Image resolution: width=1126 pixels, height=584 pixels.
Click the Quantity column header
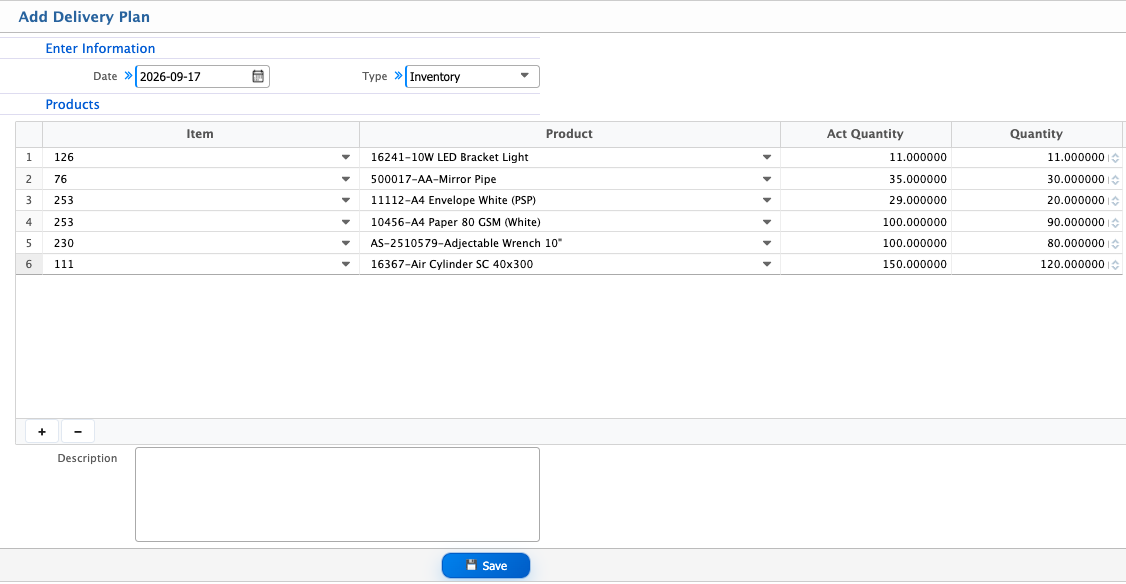[x=1036, y=134]
